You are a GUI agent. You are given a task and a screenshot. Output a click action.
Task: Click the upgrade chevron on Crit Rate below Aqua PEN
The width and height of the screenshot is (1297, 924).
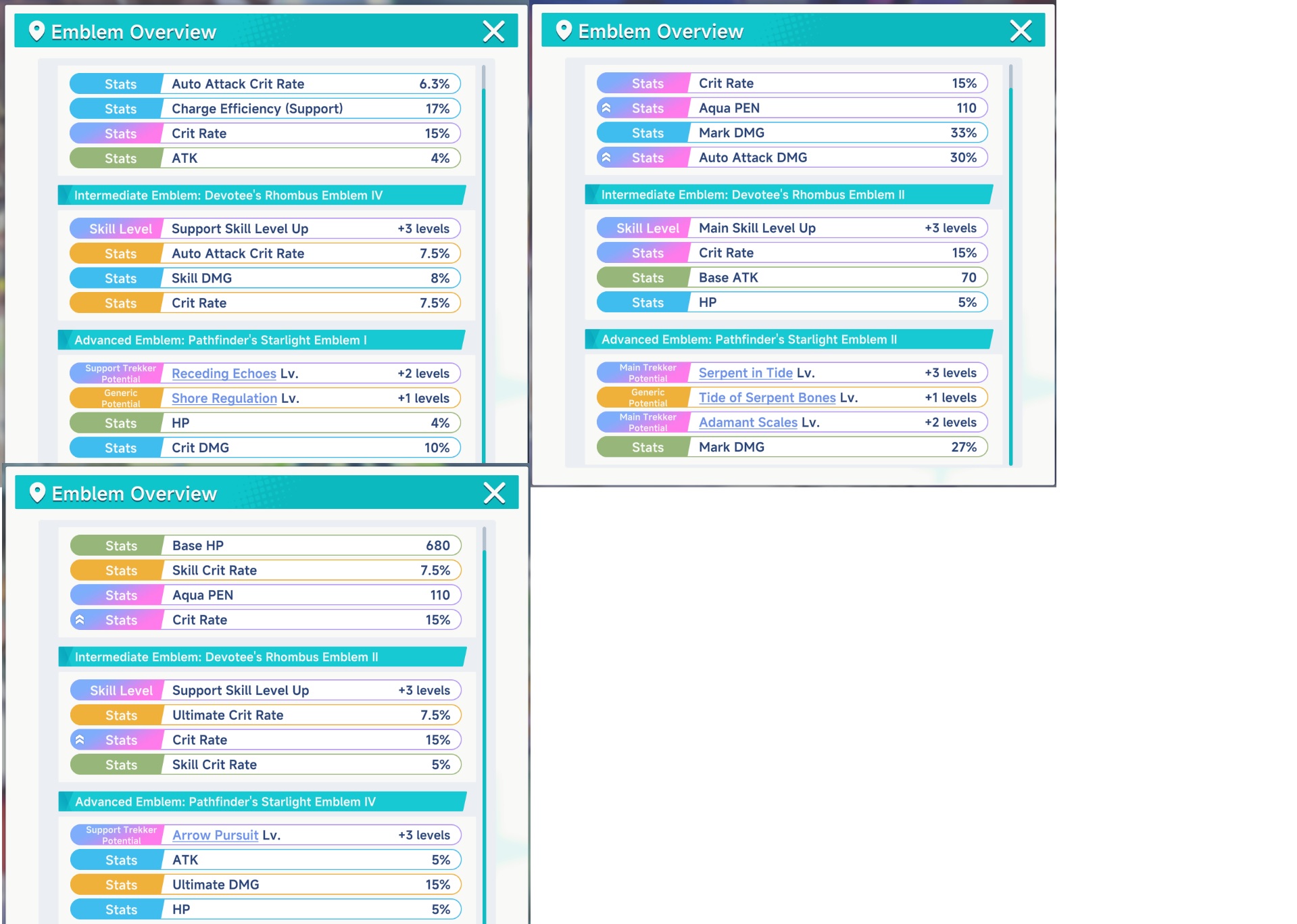tap(80, 620)
